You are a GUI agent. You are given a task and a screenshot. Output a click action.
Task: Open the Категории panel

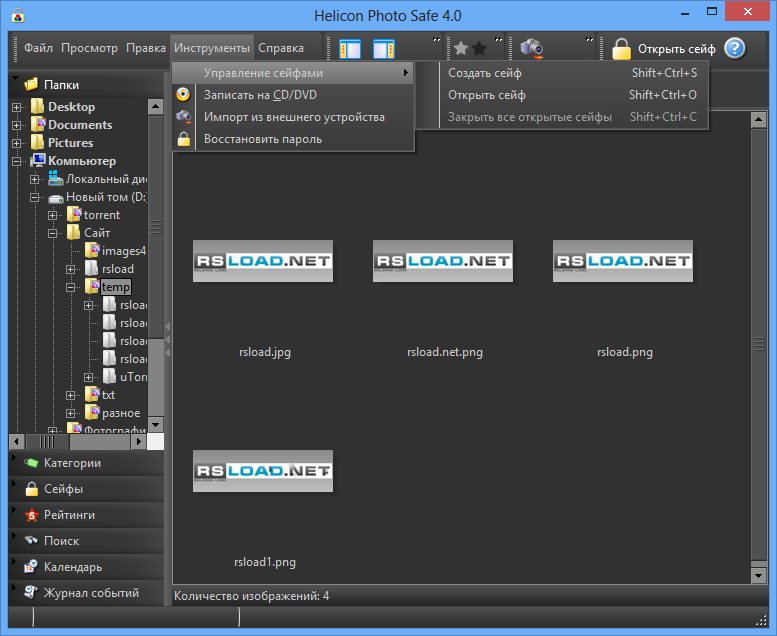[x=86, y=463]
